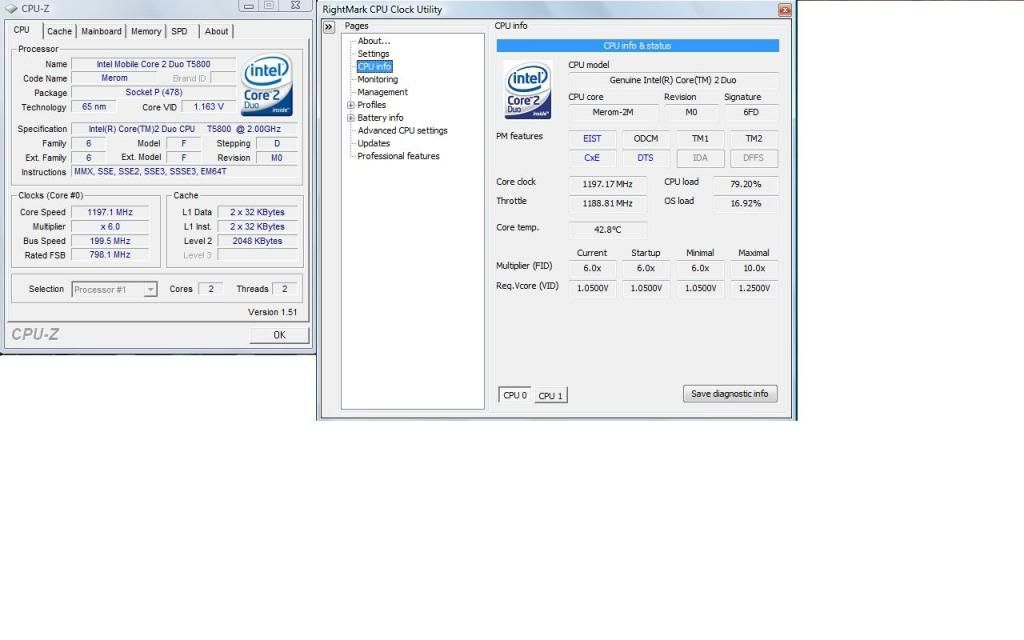This screenshot has width=1024, height=640.
Task: Click the Save diagnostic info button
Action: click(730, 394)
